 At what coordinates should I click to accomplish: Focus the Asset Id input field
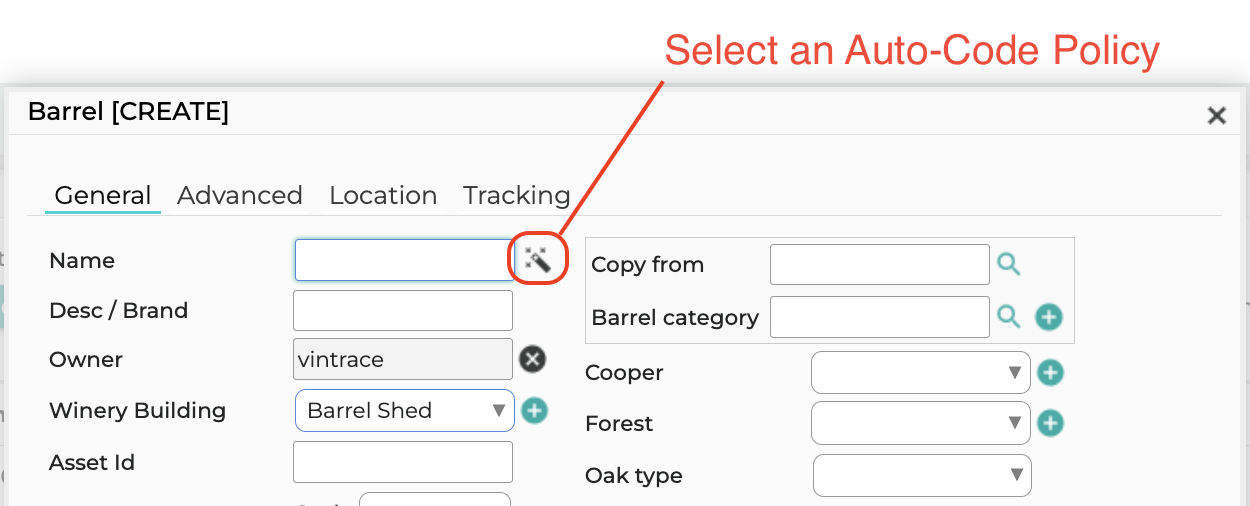pos(403,462)
